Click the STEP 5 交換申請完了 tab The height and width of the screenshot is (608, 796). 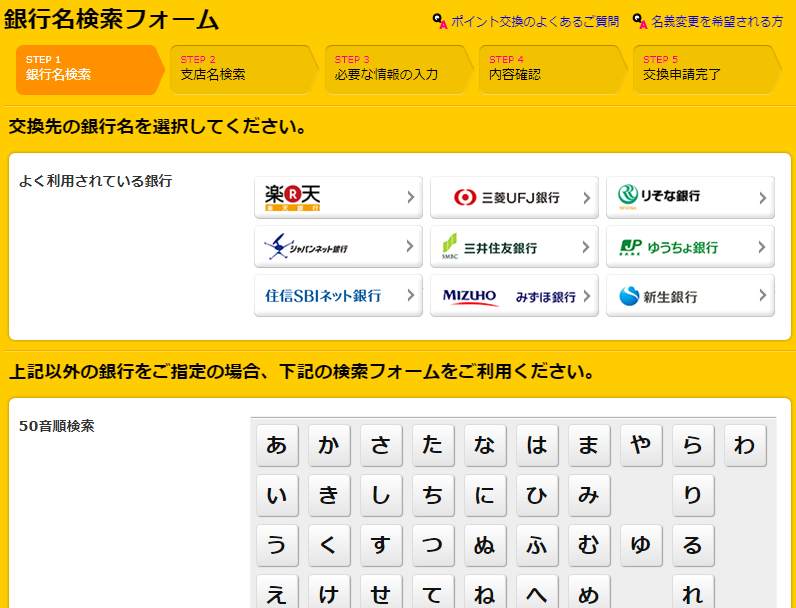coord(707,70)
